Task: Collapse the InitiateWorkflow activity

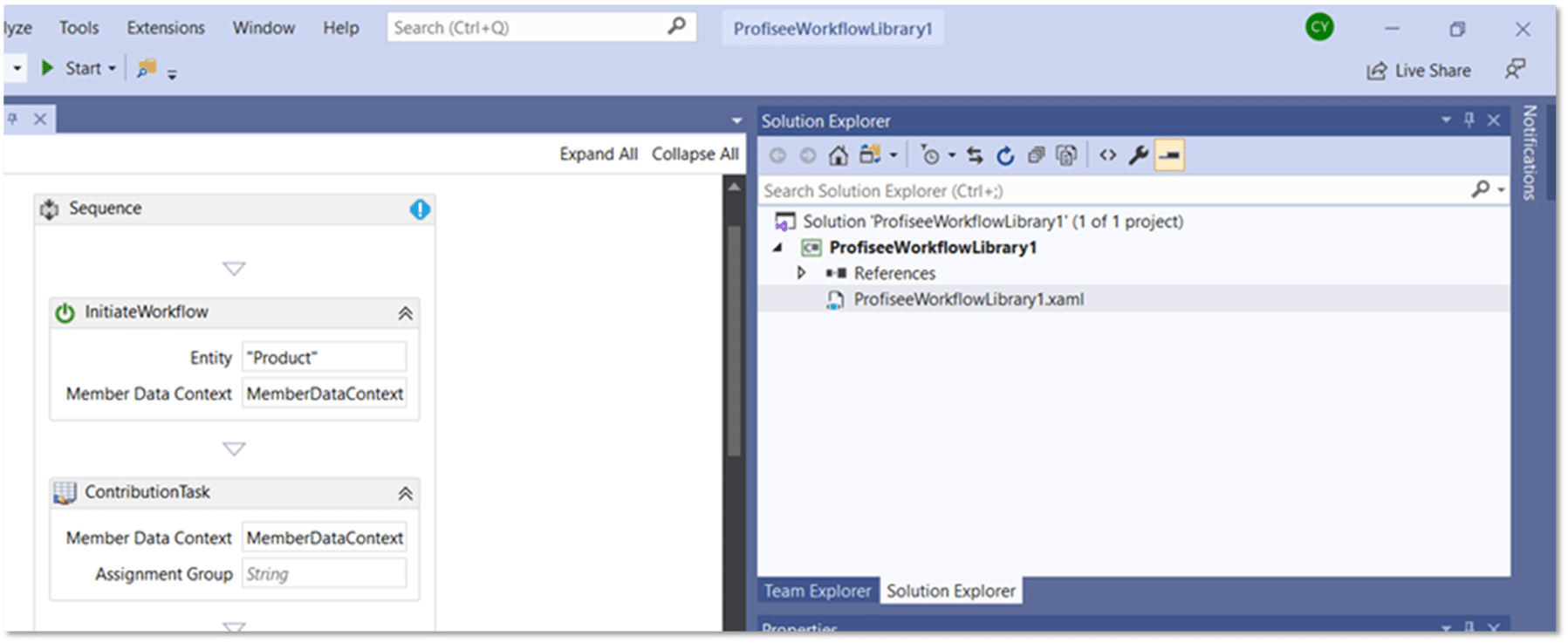Action: pos(405,313)
